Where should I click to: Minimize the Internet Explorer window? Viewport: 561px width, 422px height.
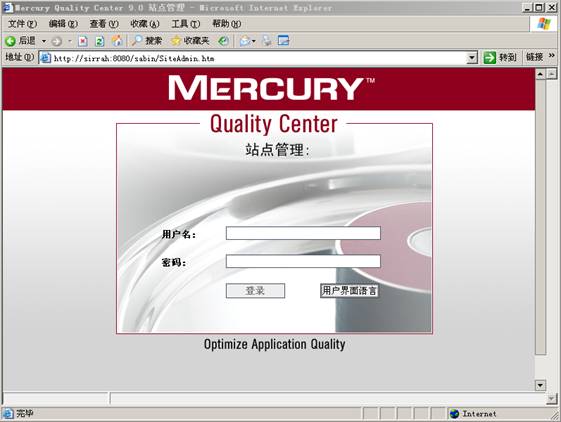tap(528, 8)
